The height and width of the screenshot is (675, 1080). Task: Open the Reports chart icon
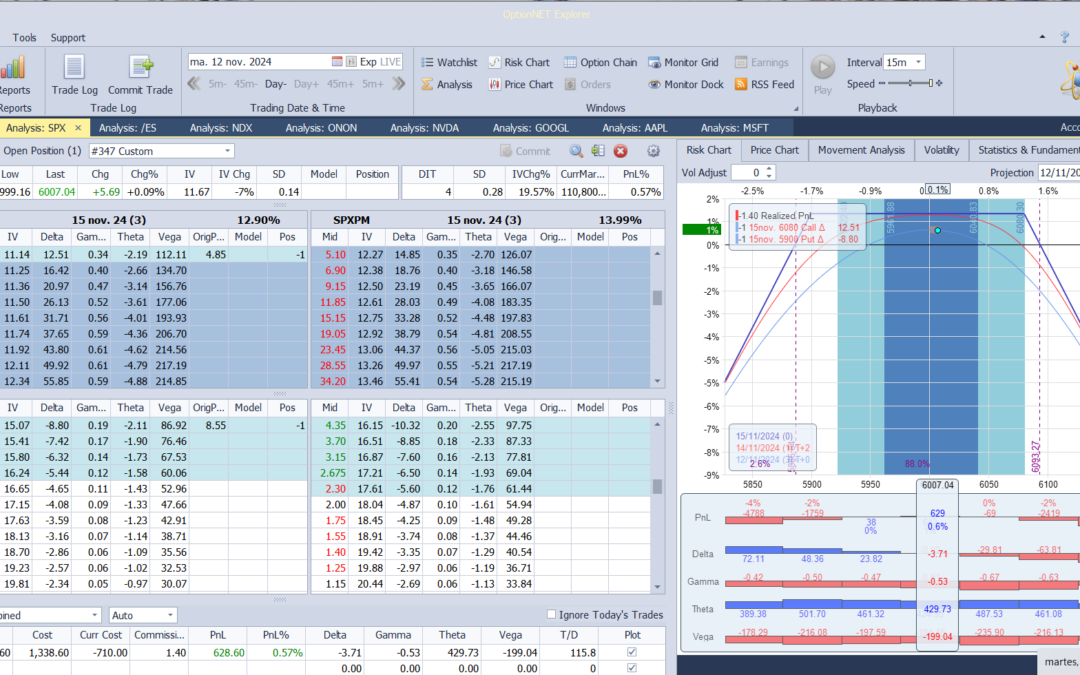click(x=12, y=68)
